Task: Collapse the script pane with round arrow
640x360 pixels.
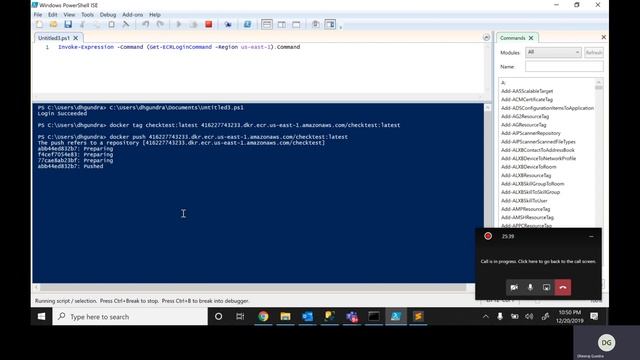Action: coord(486,38)
